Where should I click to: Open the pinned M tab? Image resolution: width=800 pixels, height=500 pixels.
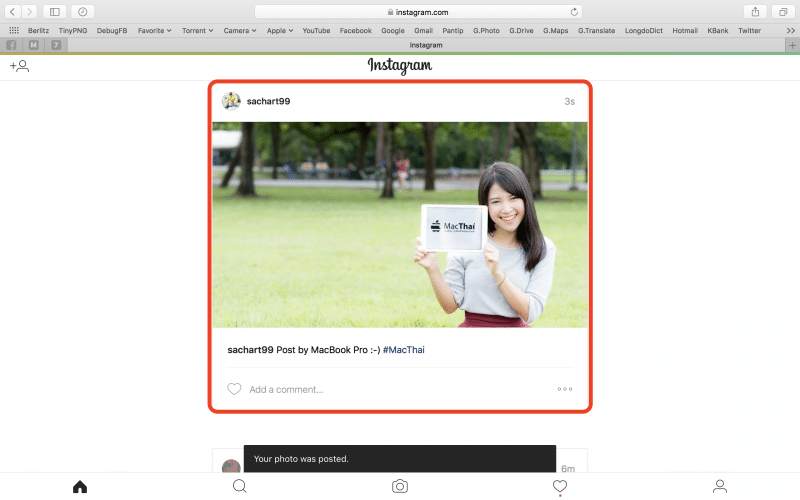[x=34, y=45]
